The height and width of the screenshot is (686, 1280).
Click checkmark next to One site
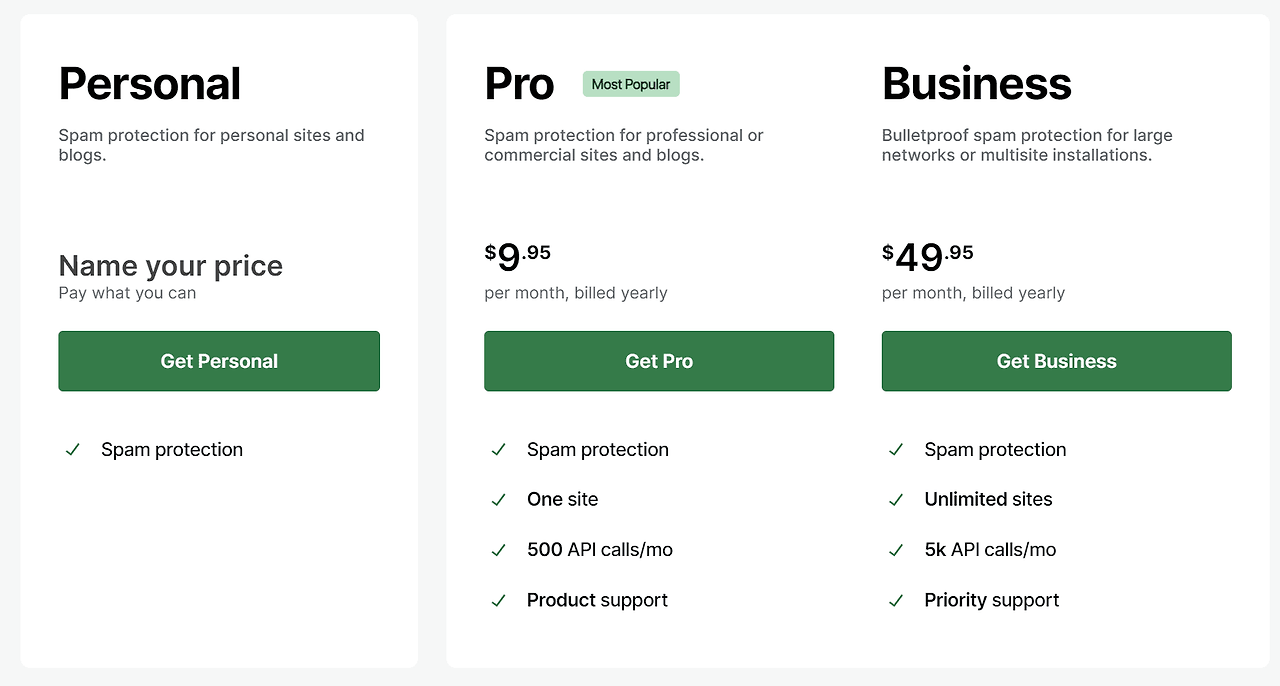499,500
